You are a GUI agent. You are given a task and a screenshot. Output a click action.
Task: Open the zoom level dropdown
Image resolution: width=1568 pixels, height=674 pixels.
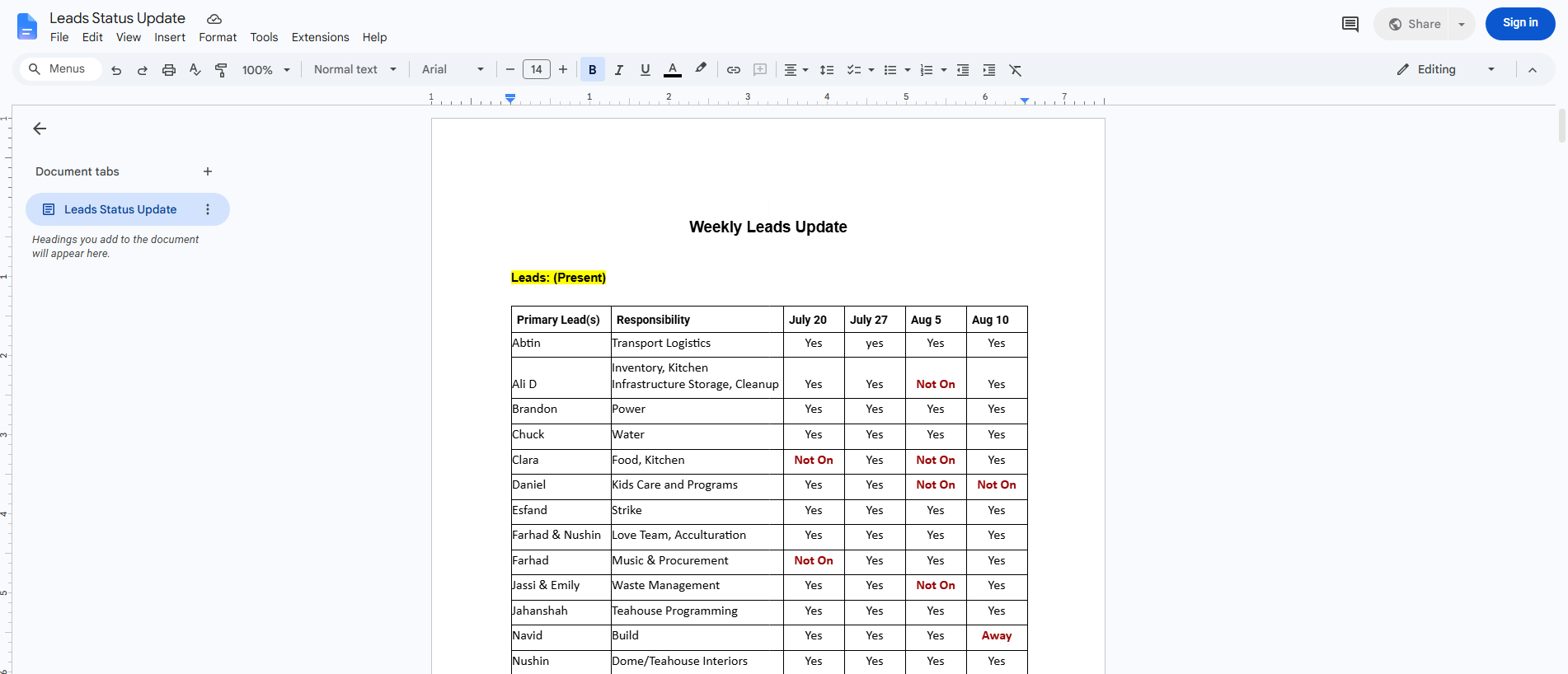coord(266,70)
